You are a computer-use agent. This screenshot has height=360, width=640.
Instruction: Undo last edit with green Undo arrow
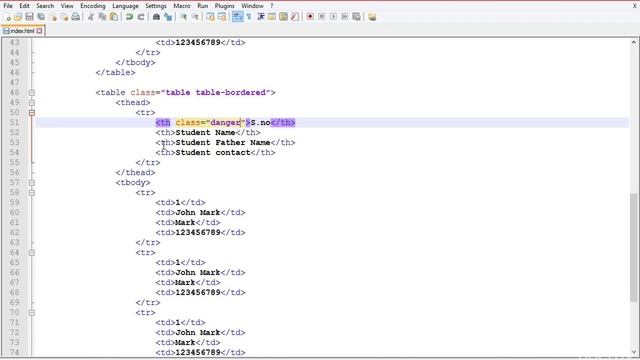(x=129, y=17)
